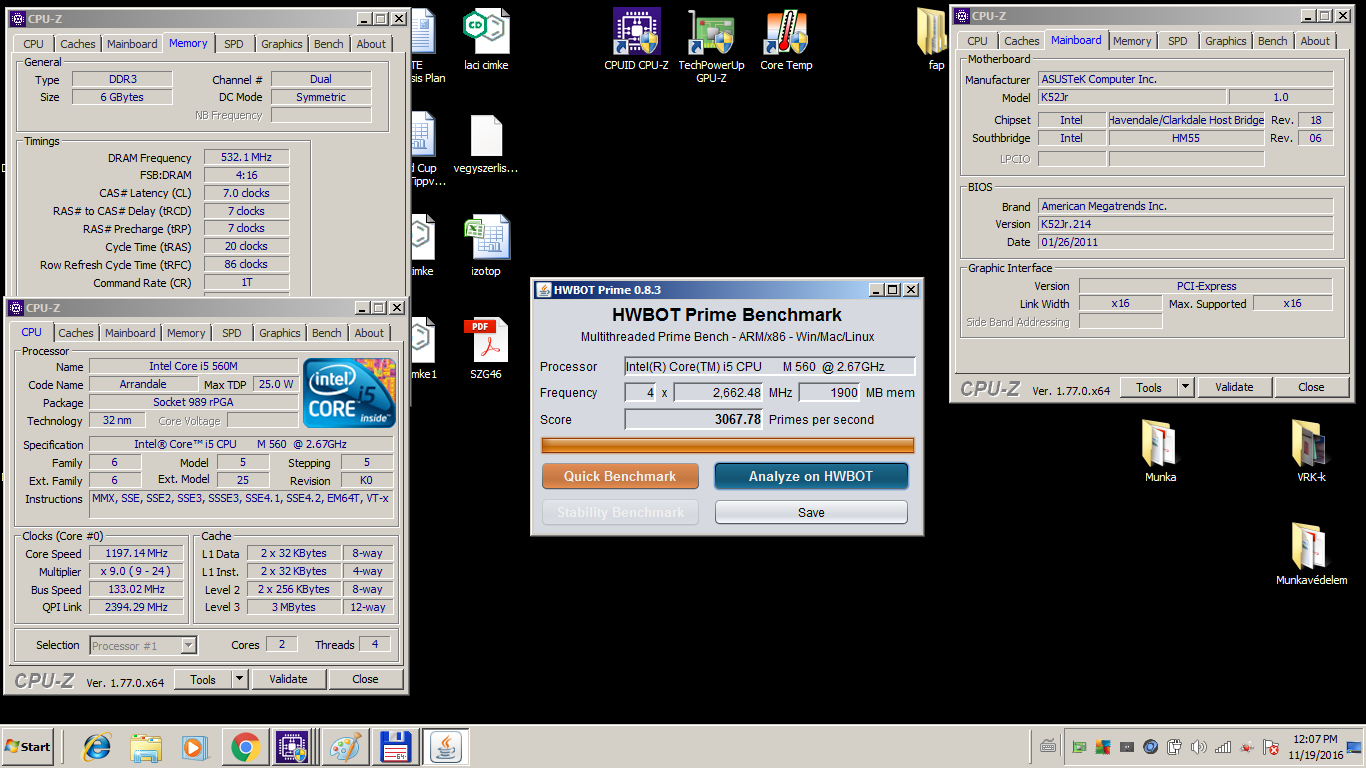Select CPU tab in the Mainboard CPU-Z window
Image resolution: width=1366 pixels, height=768 pixels.
click(x=977, y=41)
